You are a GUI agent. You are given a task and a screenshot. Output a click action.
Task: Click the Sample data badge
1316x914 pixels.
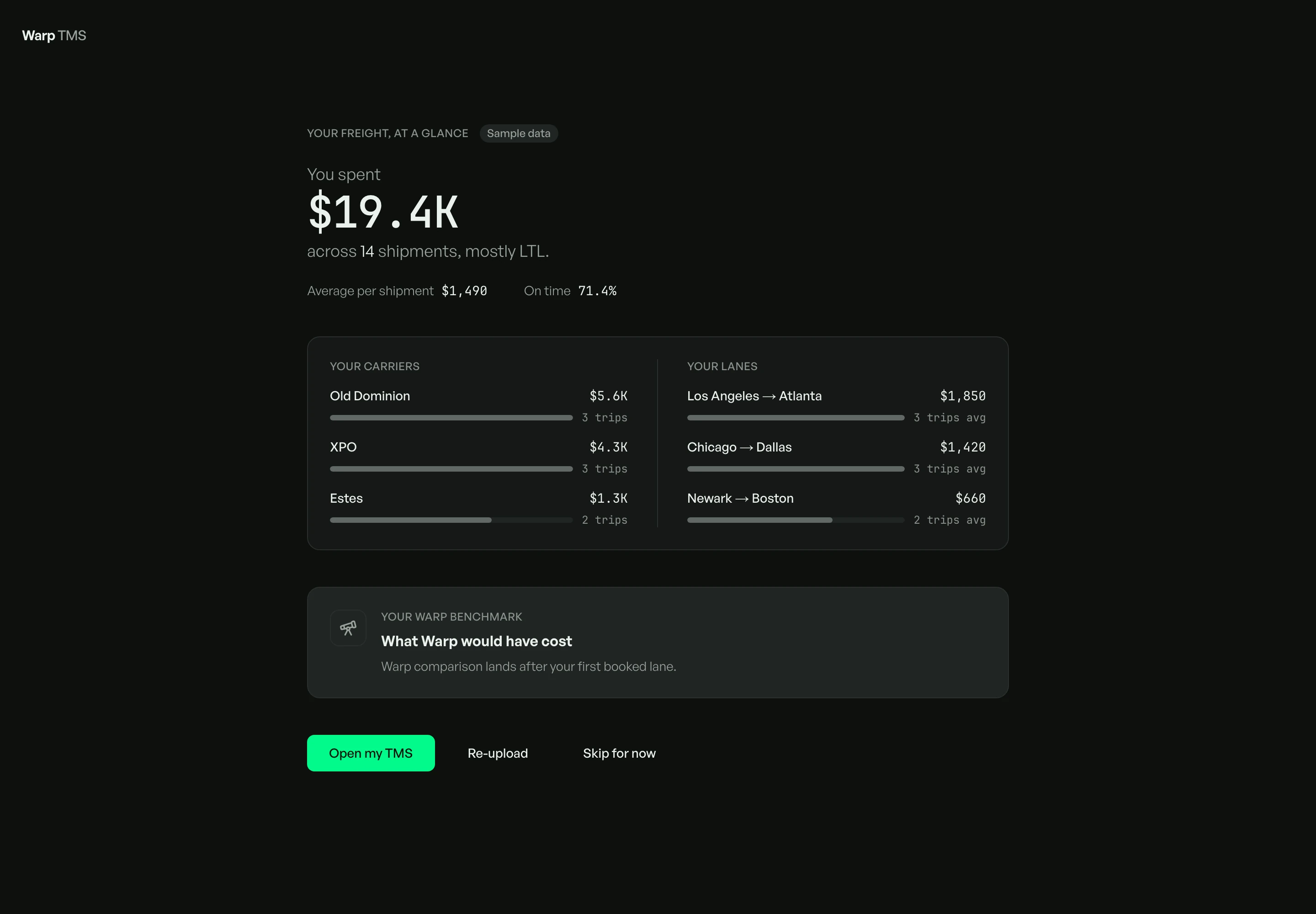point(518,133)
